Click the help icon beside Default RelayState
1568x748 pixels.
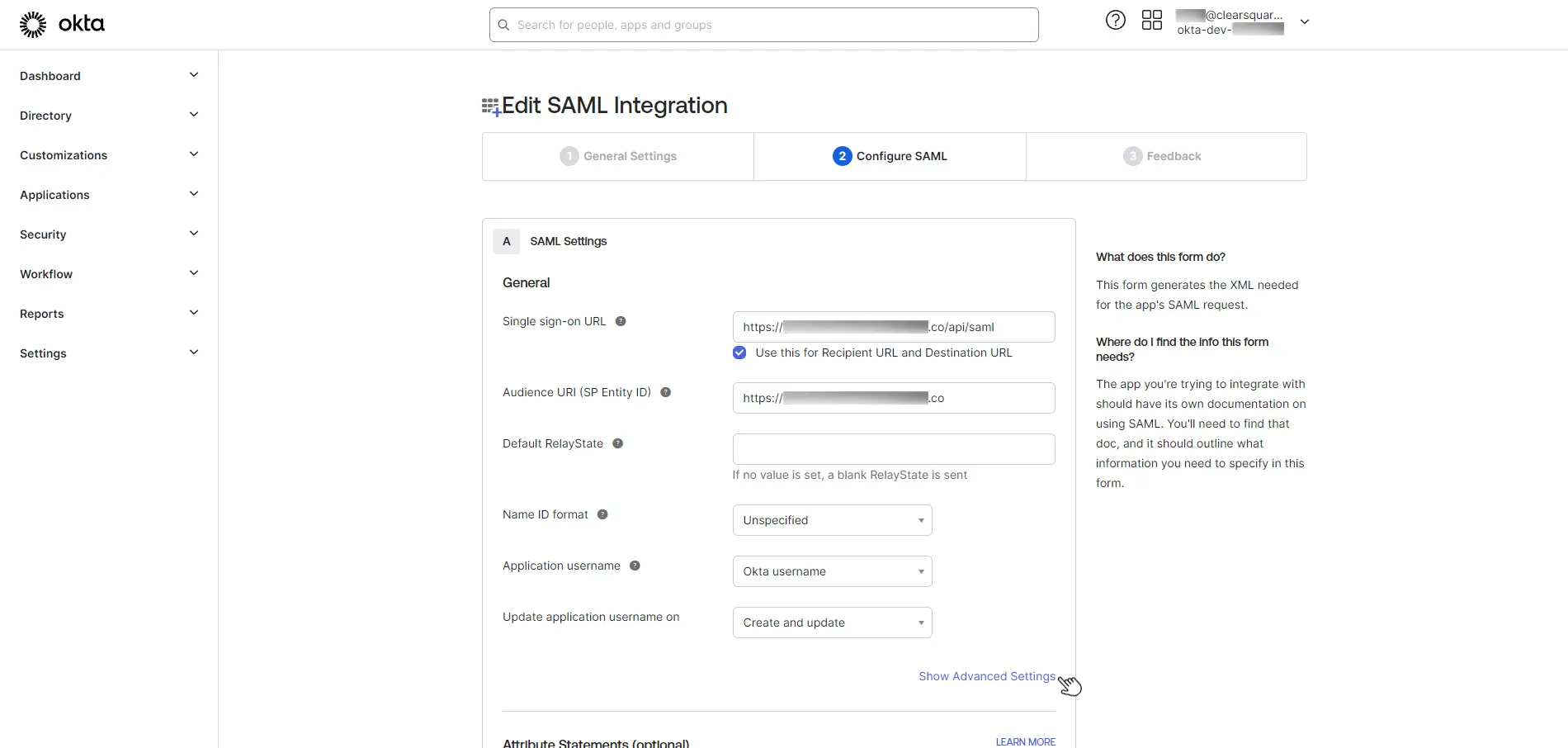point(617,443)
